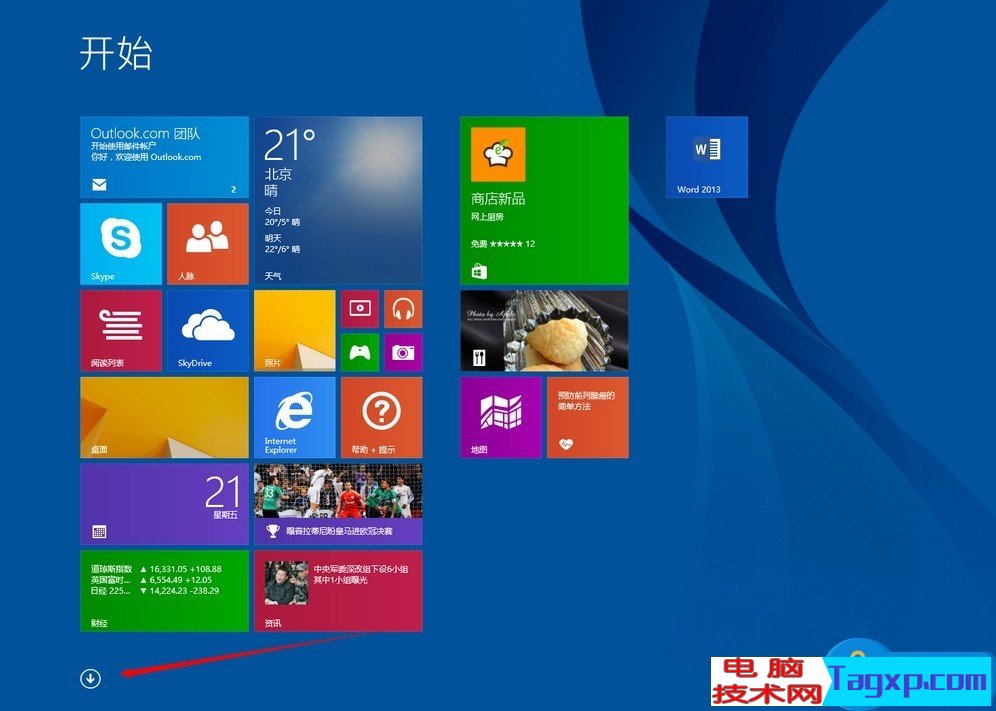996x711 pixels.
Task: Launch Internet Explorer tile
Action: [x=295, y=417]
